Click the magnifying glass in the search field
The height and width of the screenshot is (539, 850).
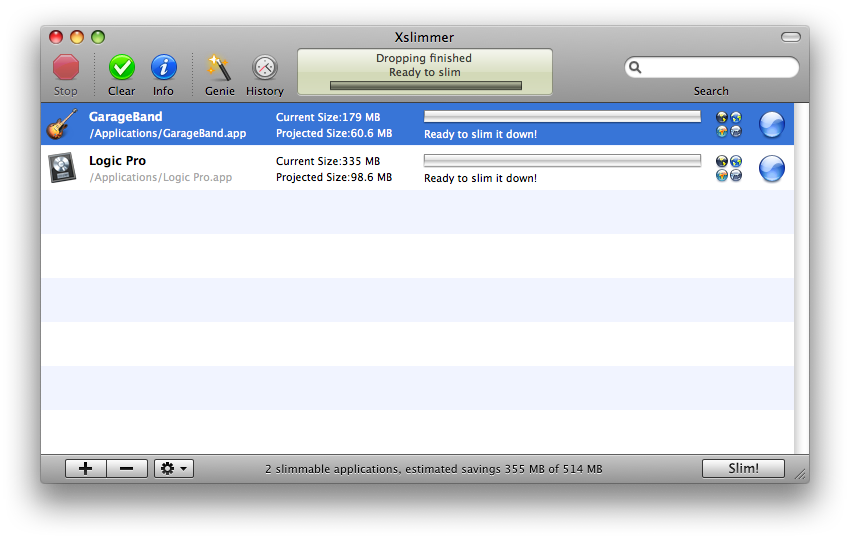635,67
